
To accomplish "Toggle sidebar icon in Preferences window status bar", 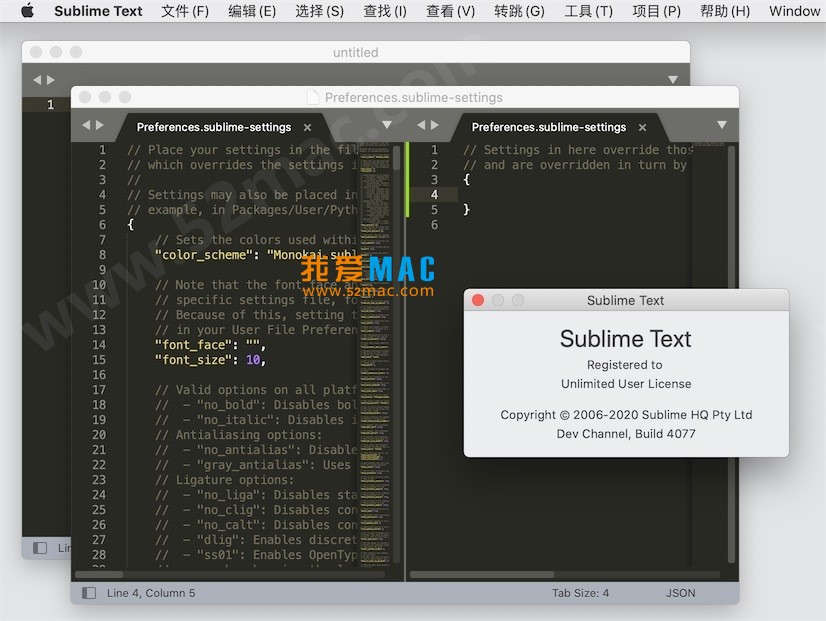I will point(89,593).
